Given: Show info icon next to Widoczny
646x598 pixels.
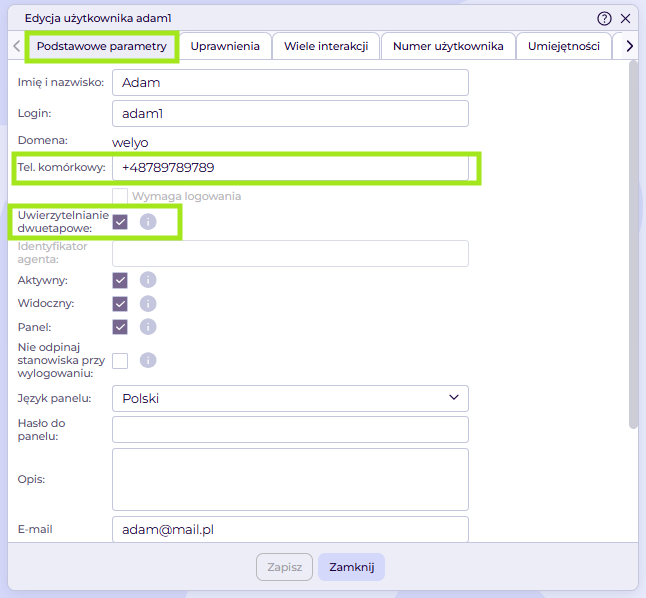Looking at the screenshot, I should pos(148,304).
